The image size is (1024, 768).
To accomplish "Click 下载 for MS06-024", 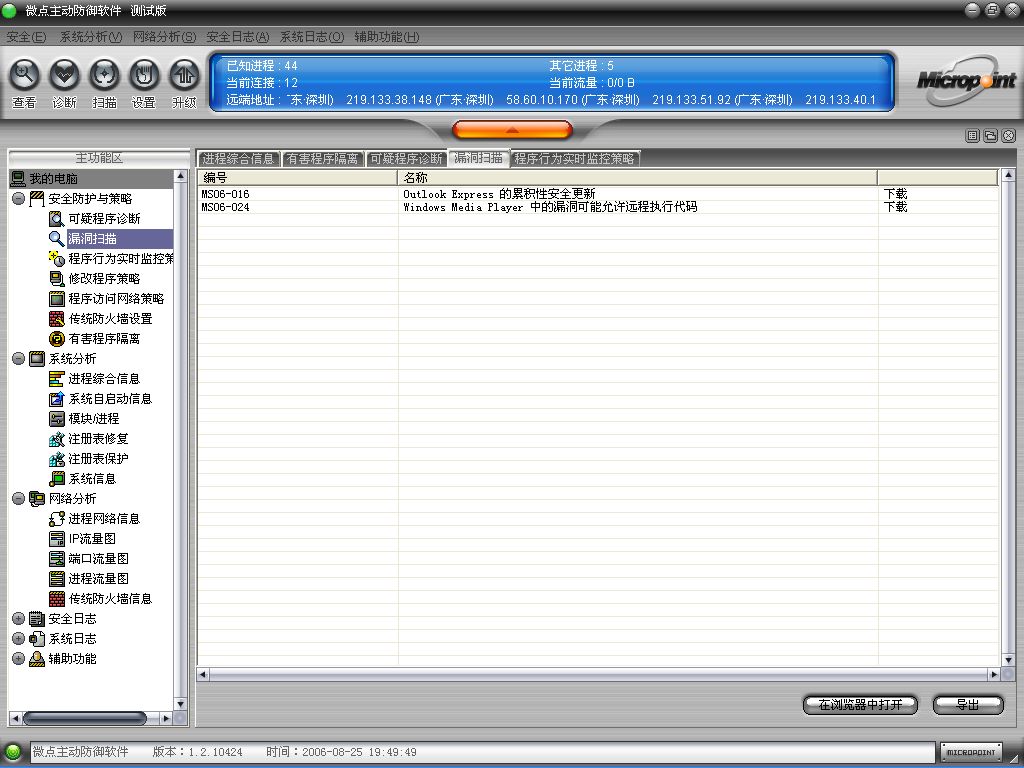I will click(895, 207).
